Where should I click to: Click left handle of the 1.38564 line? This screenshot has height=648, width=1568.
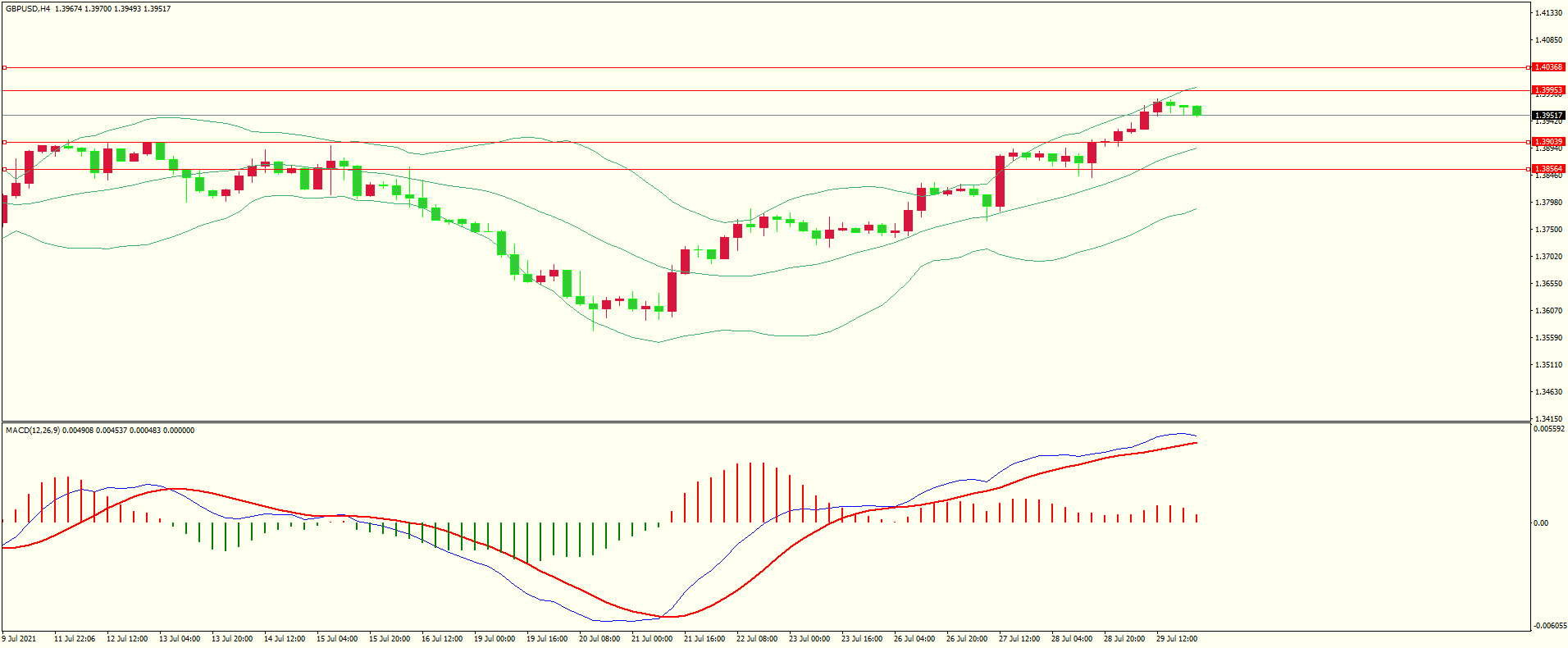pos(4,169)
